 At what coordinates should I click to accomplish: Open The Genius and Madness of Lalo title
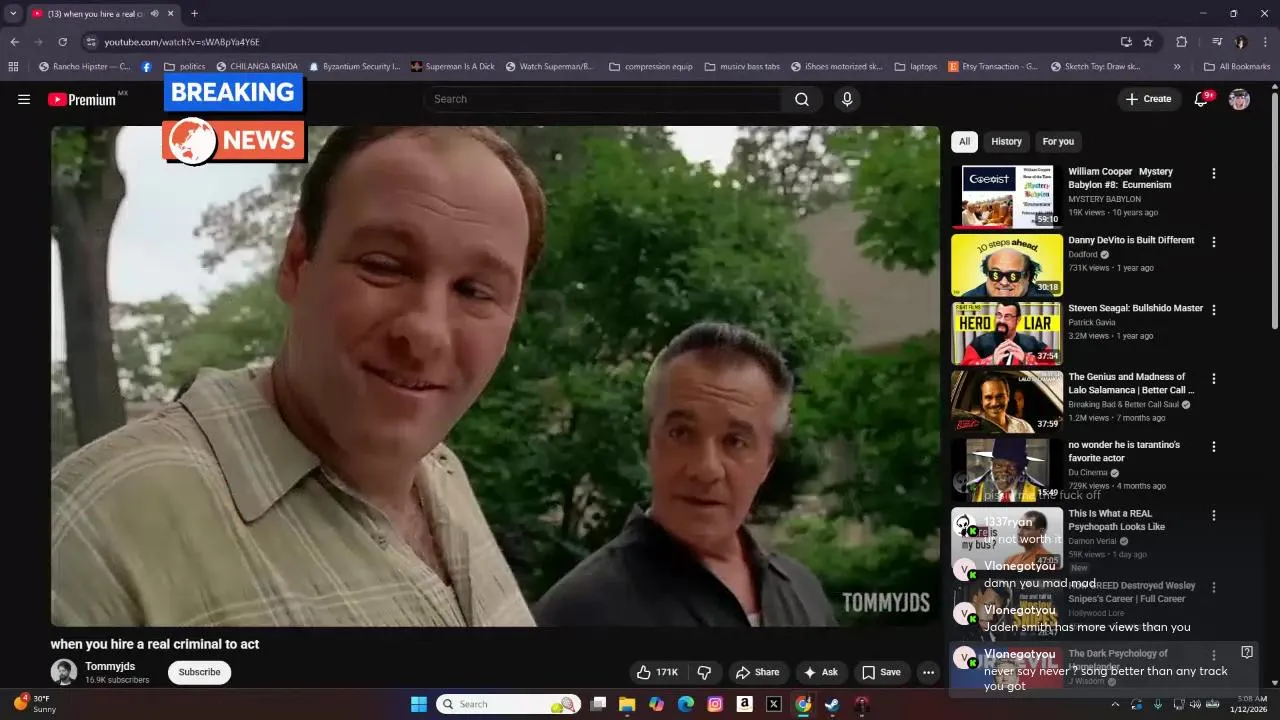click(x=1131, y=383)
